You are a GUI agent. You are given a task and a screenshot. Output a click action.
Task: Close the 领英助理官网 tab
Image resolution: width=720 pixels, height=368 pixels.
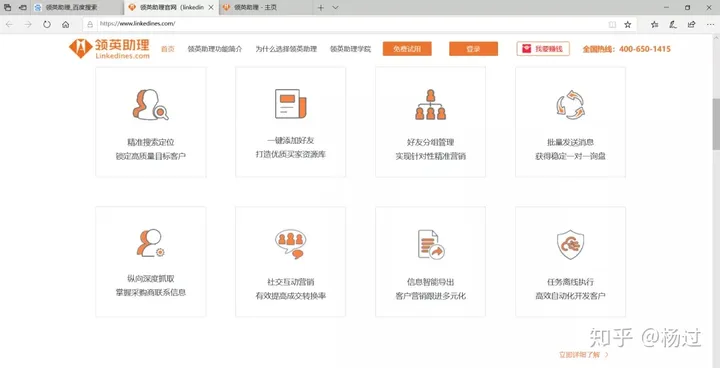pos(211,7)
